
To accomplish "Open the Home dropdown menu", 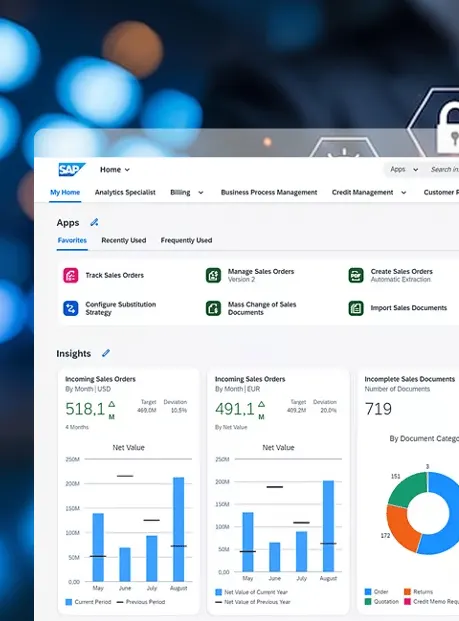I will coord(115,170).
